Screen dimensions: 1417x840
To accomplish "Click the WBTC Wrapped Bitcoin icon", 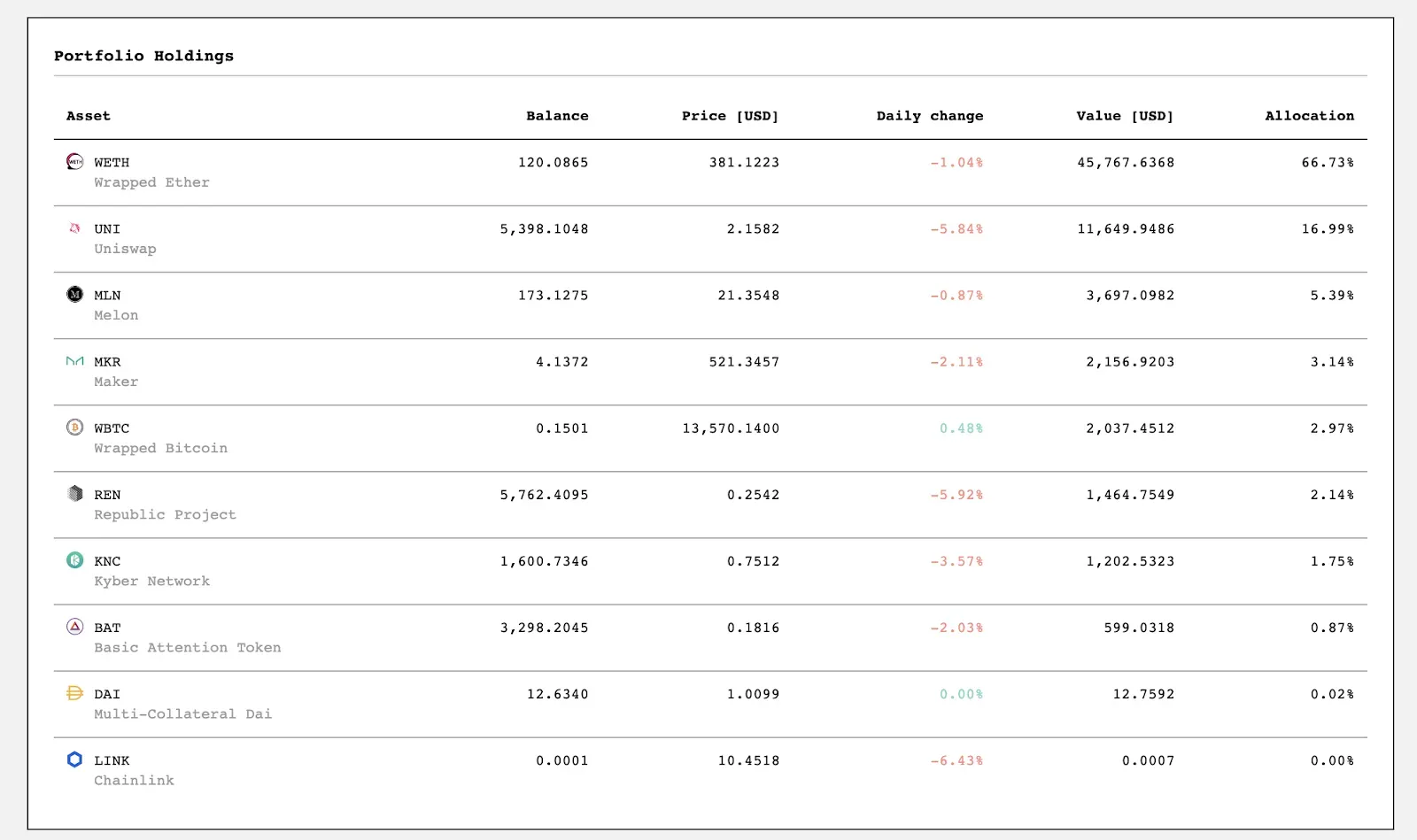I will point(75,427).
